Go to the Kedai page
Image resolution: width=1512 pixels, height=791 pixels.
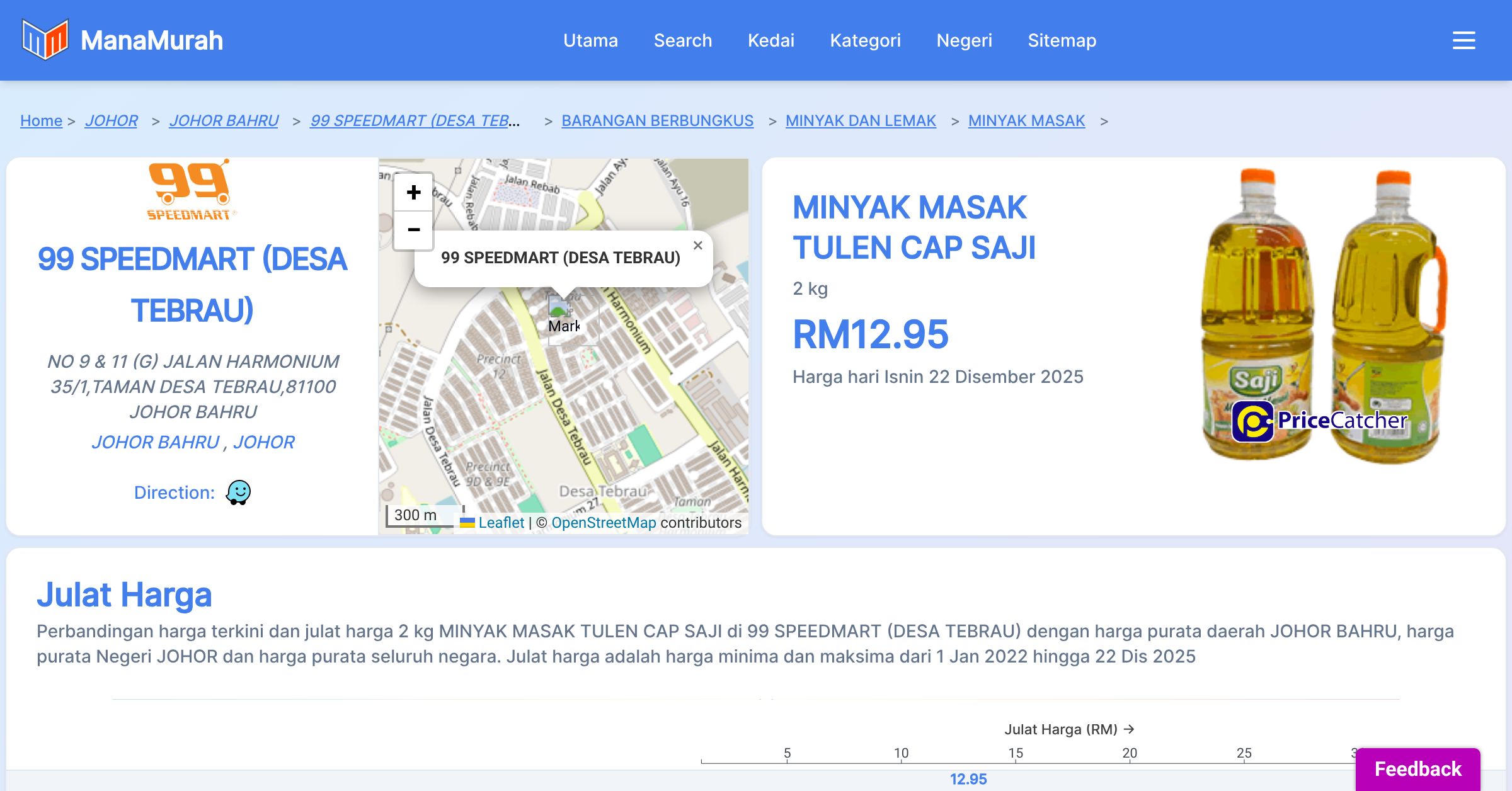(x=770, y=40)
